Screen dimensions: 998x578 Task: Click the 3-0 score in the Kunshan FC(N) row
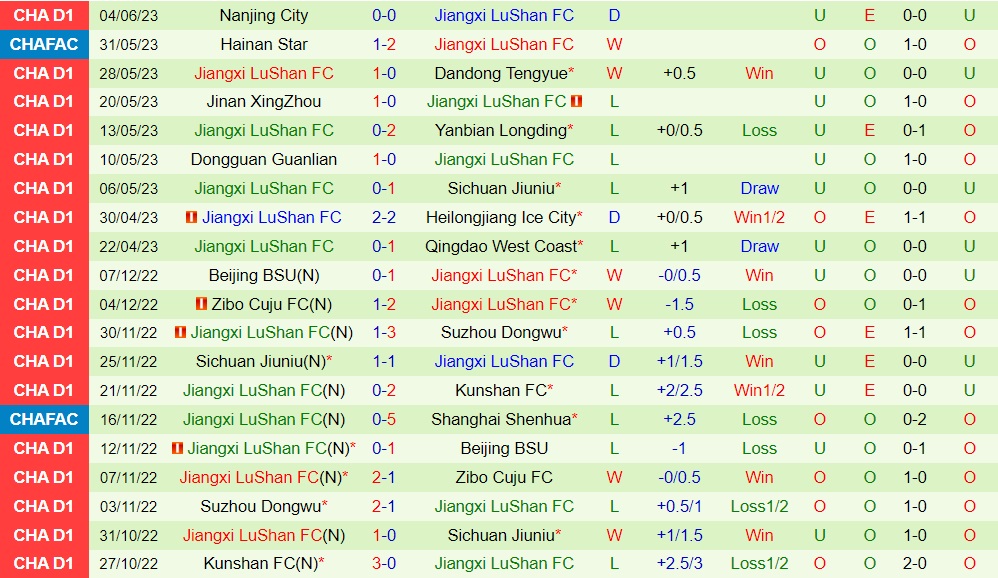pyautogui.click(x=384, y=564)
